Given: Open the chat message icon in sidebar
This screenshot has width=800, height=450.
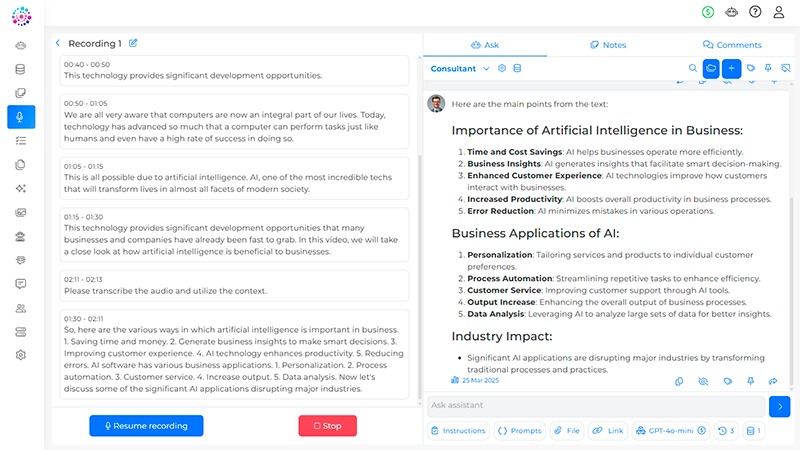Looking at the screenshot, I should point(20,284).
